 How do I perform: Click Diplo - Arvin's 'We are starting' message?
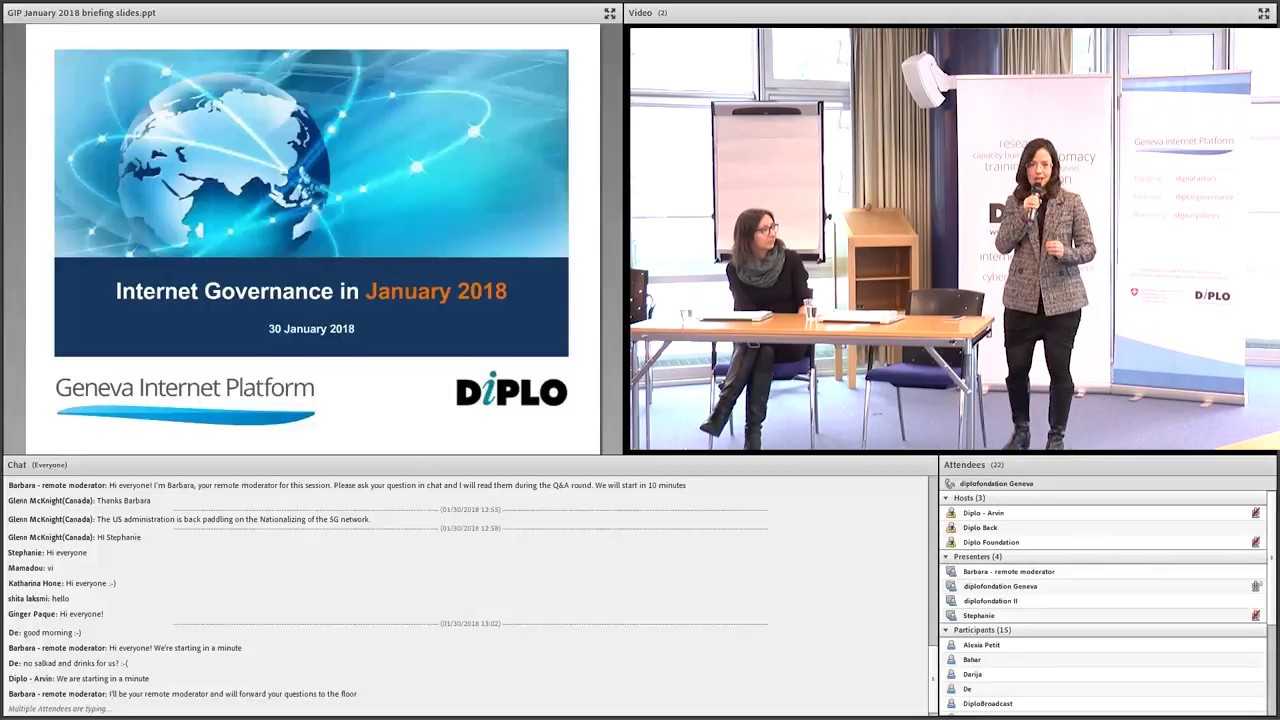78,679
